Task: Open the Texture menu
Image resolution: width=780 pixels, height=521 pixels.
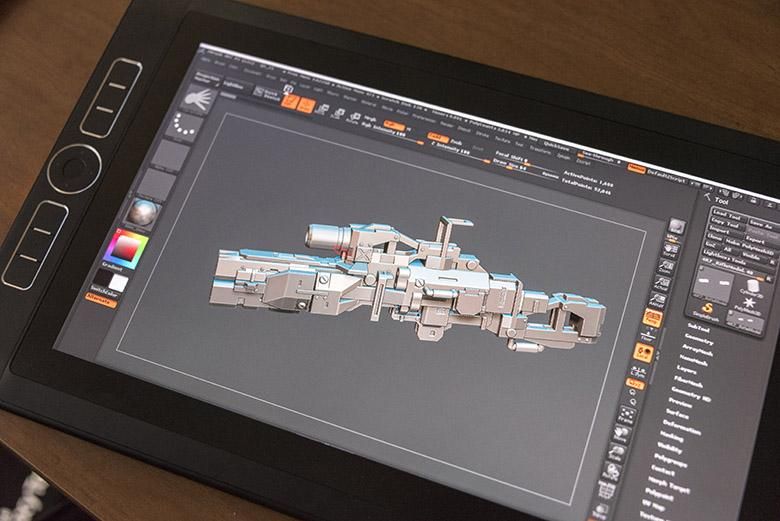Action: click(502, 139)
